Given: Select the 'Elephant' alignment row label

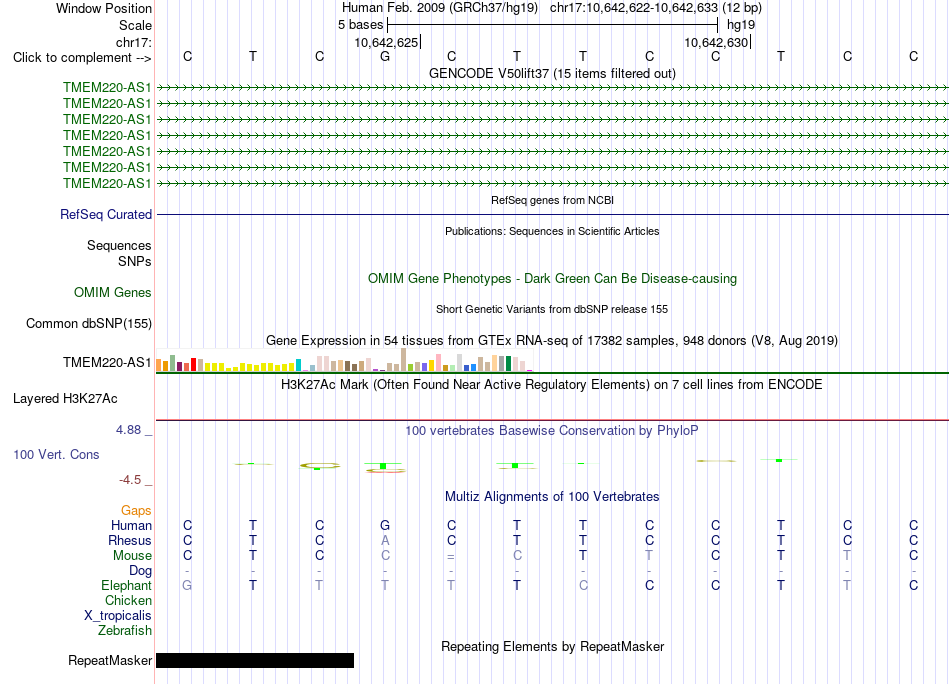Looking at the screenshot, I should (126, 585).
